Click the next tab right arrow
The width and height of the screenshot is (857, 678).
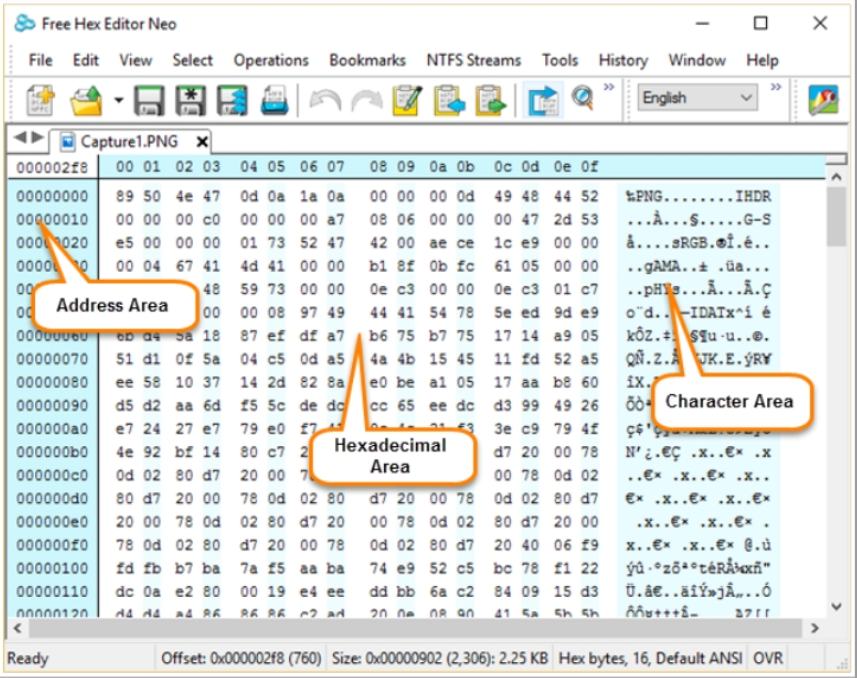(38, 137)
